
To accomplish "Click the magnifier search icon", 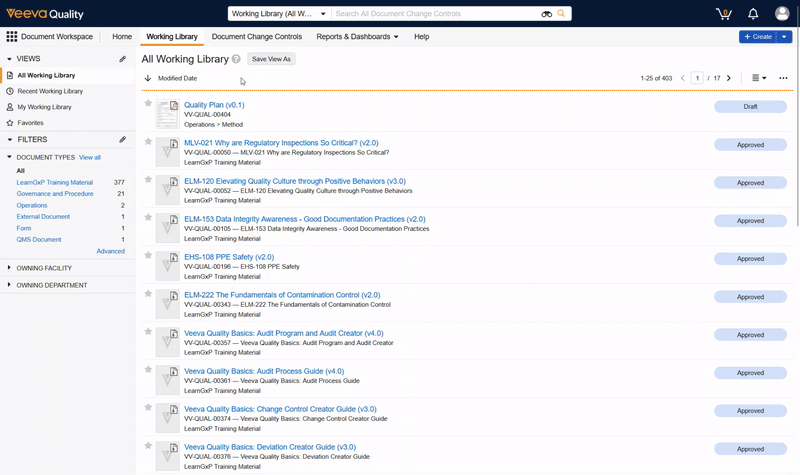I will [561, 13].
